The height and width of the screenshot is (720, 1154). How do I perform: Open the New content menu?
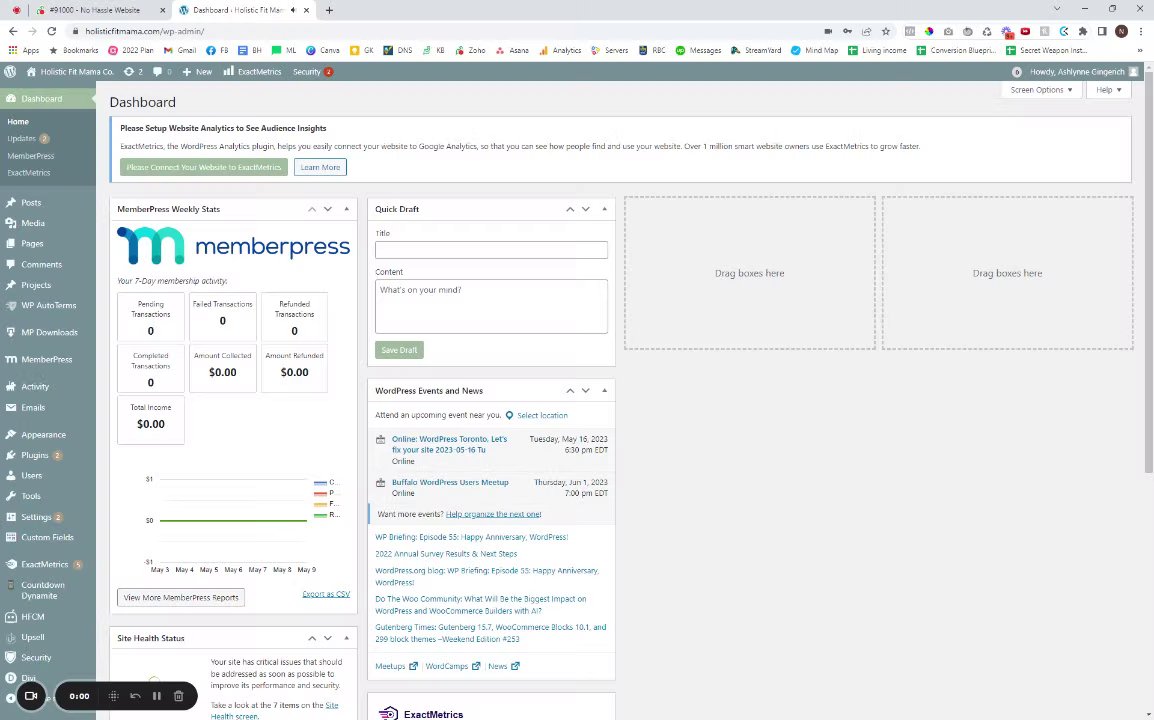197,71
